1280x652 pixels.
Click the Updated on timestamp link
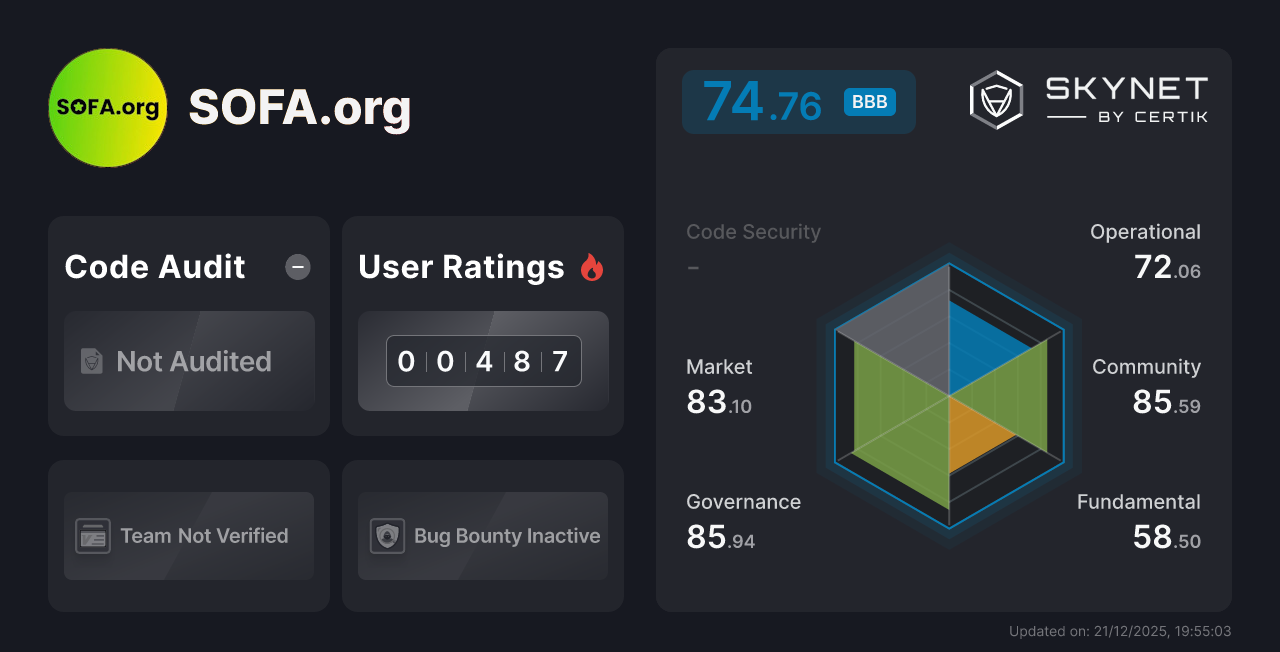[x=1120, y=631]
